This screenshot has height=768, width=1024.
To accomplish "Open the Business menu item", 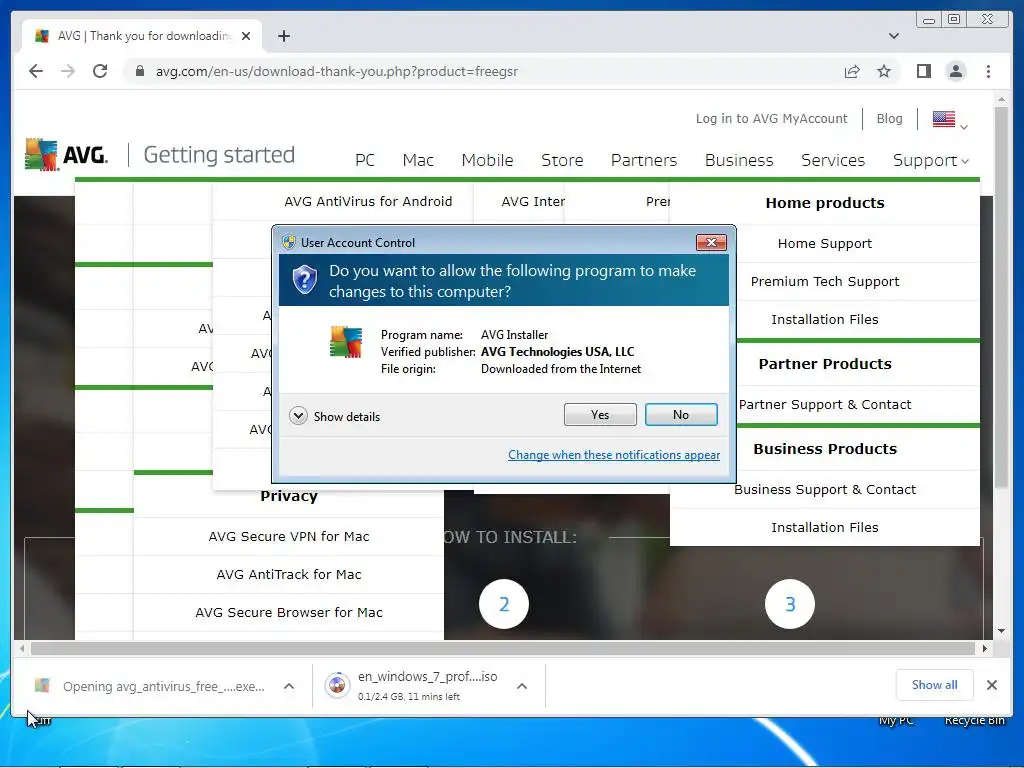I will click(739, 160).
